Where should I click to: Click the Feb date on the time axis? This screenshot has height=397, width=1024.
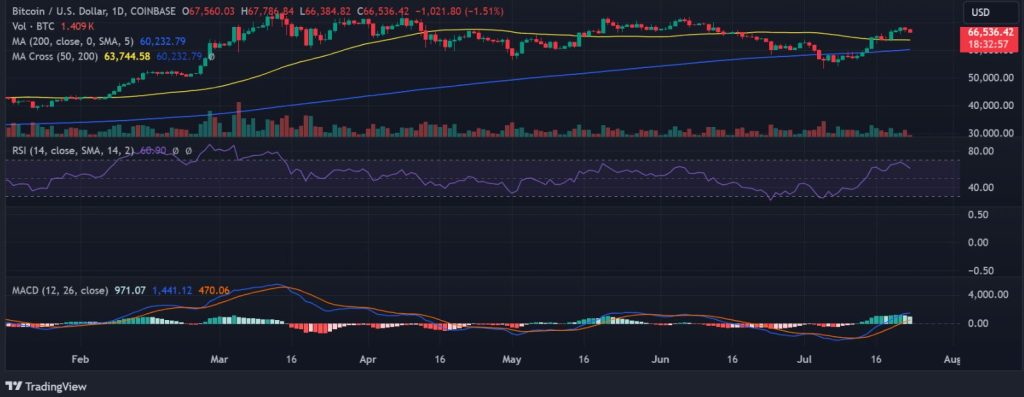[x=79, y=359]
